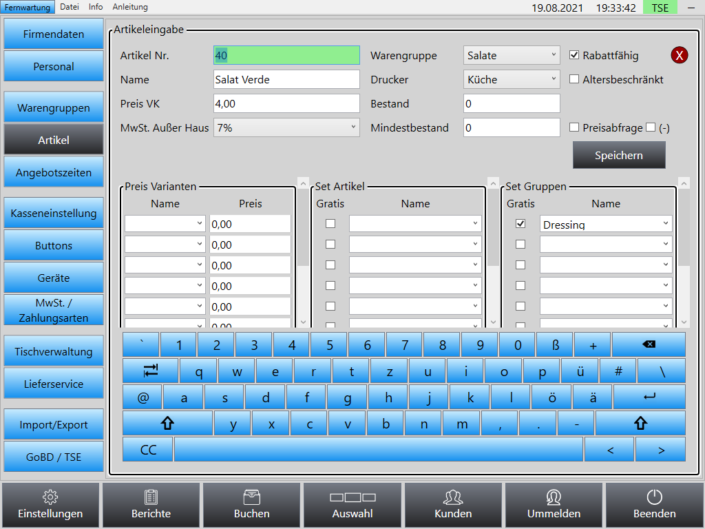705x529 pixels.
Task: Tap the cursor right > key
Action: pyautogui.click(x=661, y=449)
